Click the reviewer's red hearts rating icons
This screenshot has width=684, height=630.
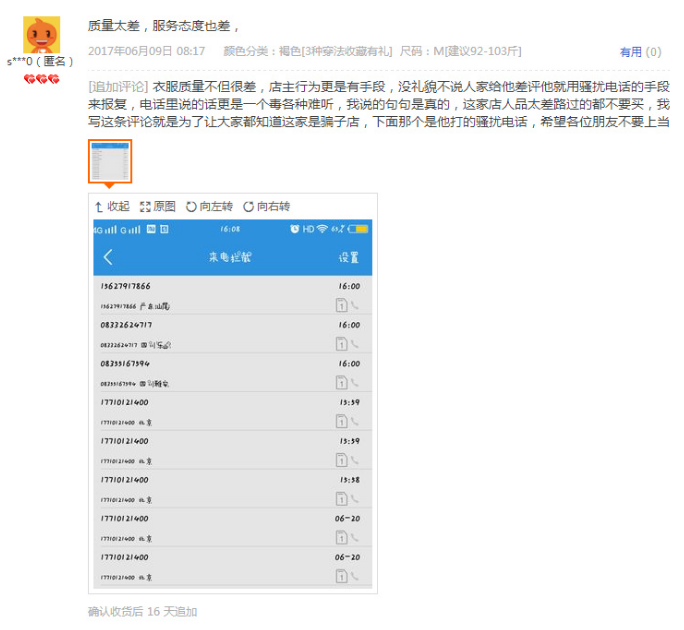click(x=41, y=79)
